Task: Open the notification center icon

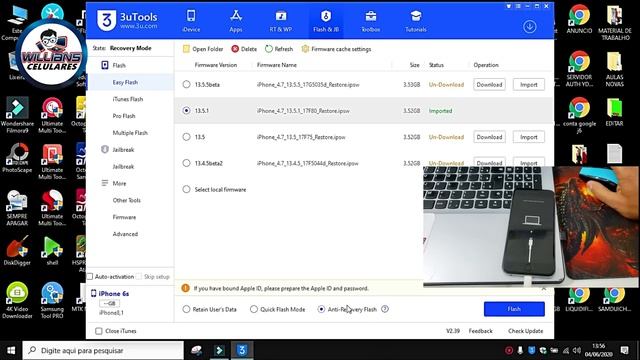Action: tap(624, 350)
